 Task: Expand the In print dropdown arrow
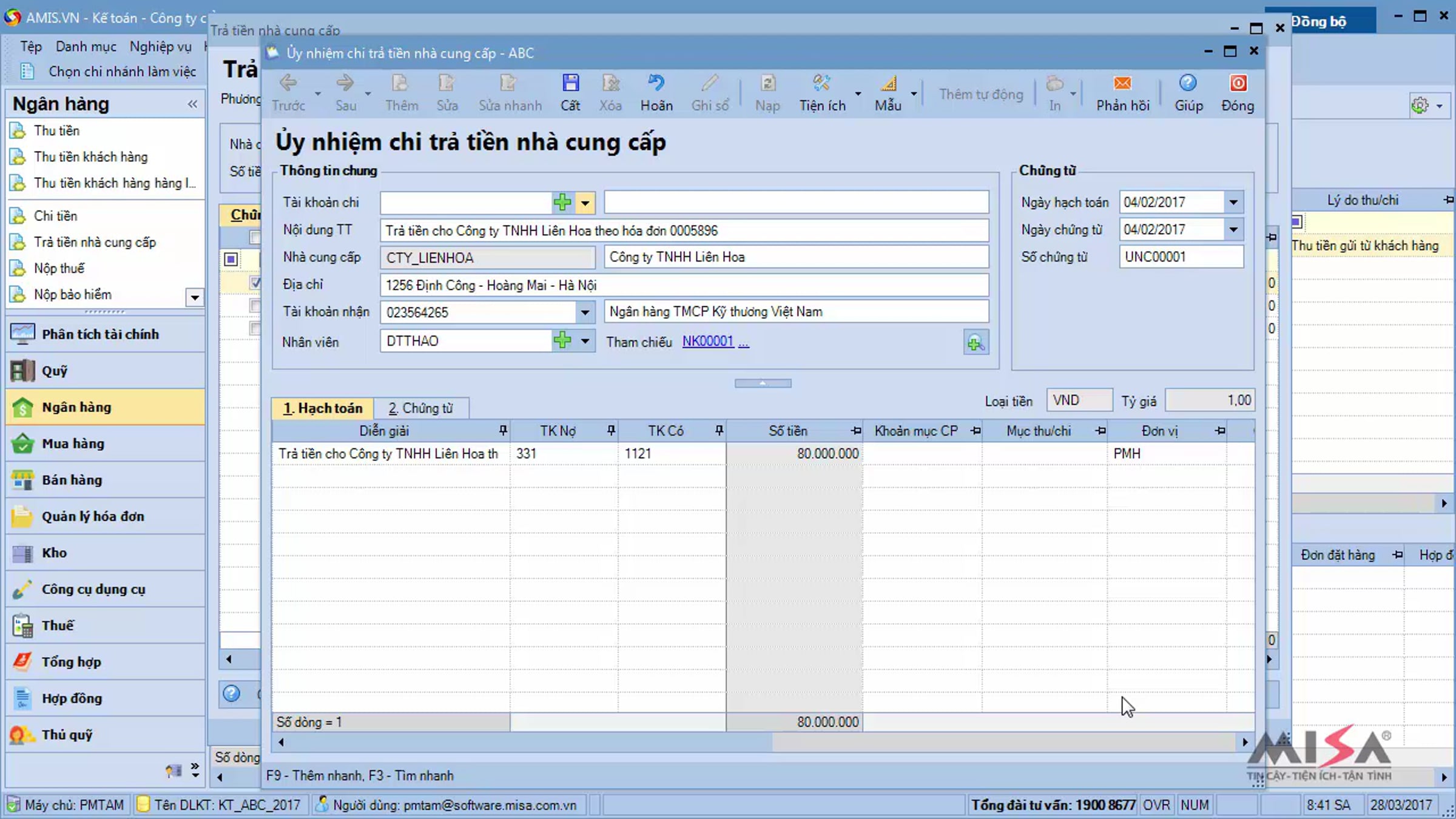click(x=1073, y=93)
